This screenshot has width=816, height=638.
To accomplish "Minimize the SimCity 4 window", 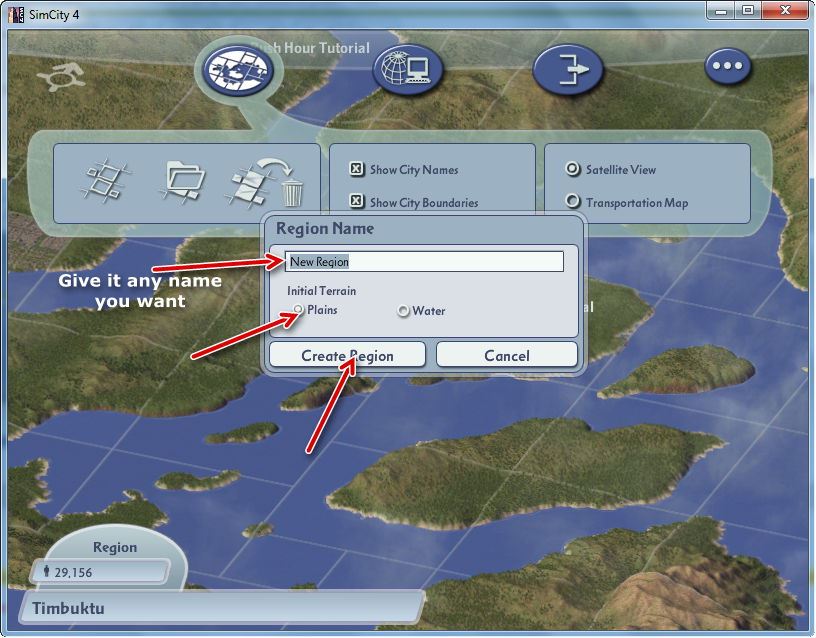I will point(721,11).
